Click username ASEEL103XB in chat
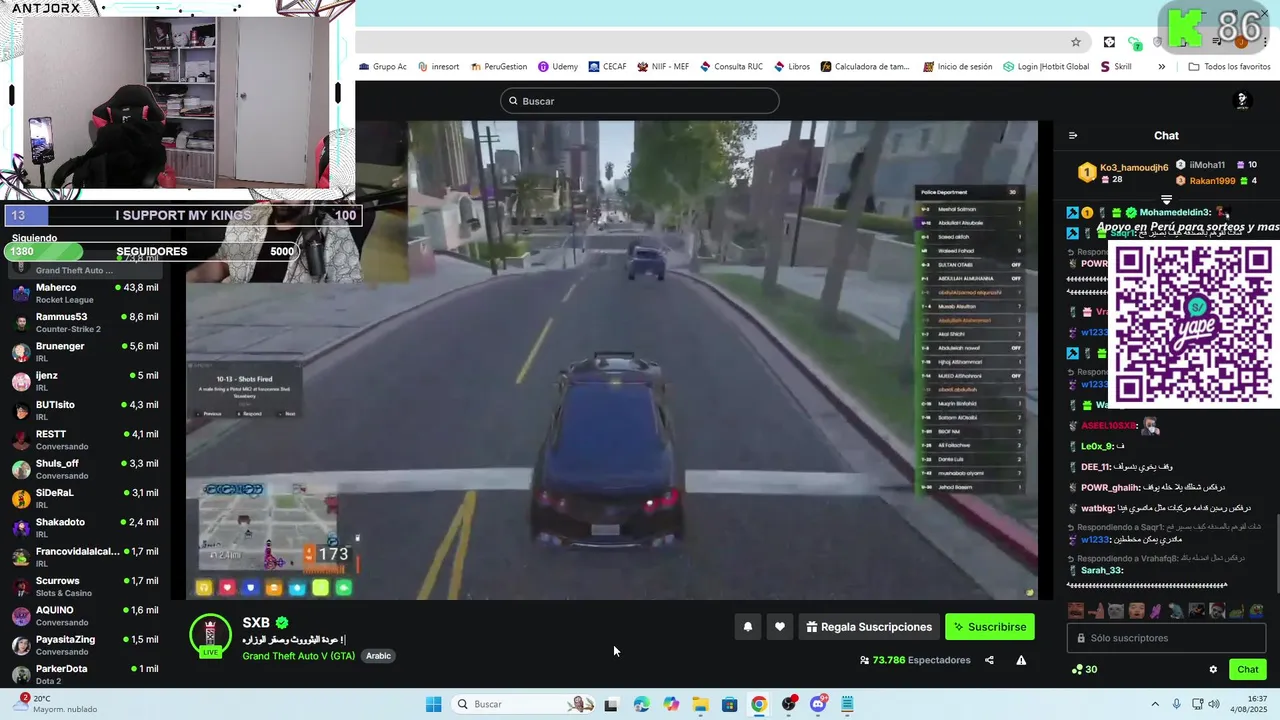Screen dimensions: 1280x720 point(1109,426)
